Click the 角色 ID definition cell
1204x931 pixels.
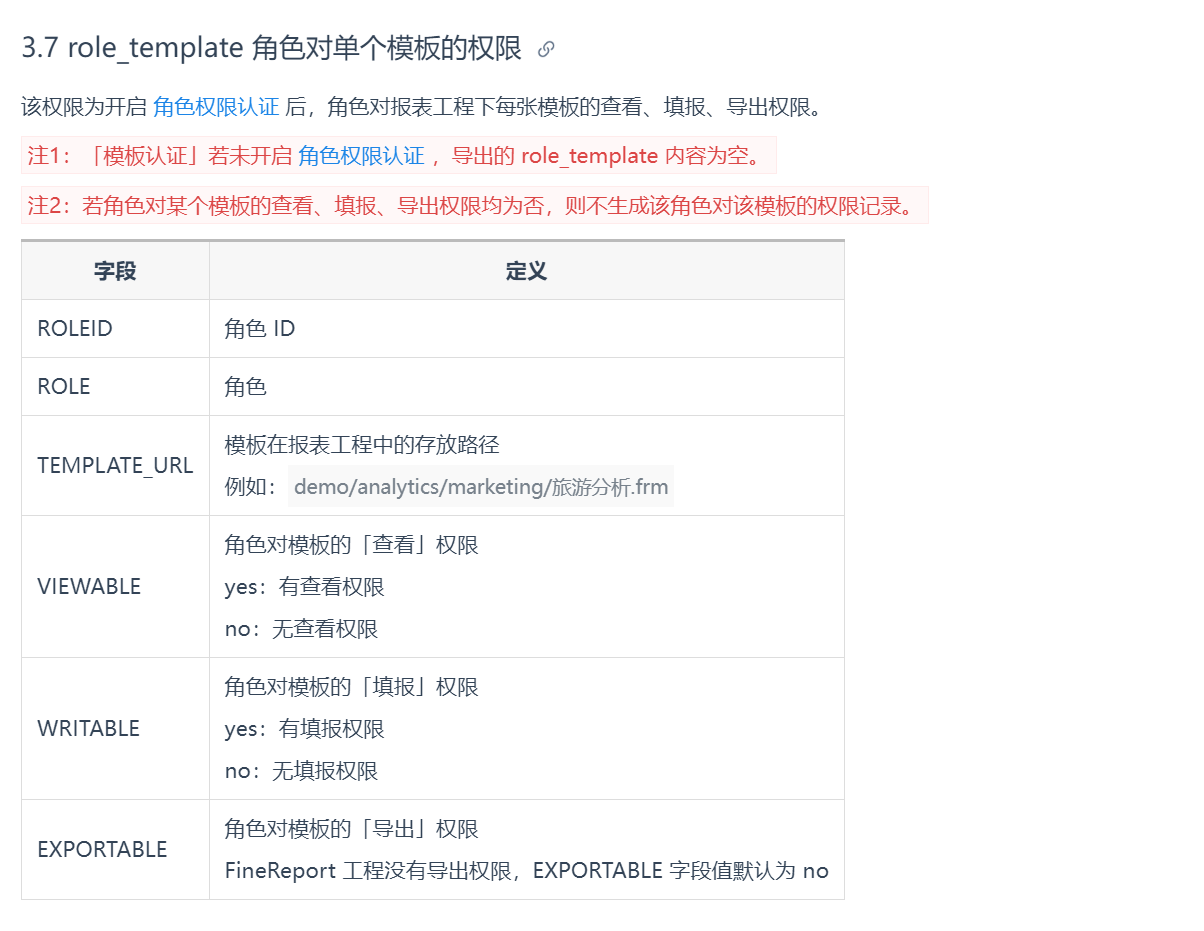point(526,328)
